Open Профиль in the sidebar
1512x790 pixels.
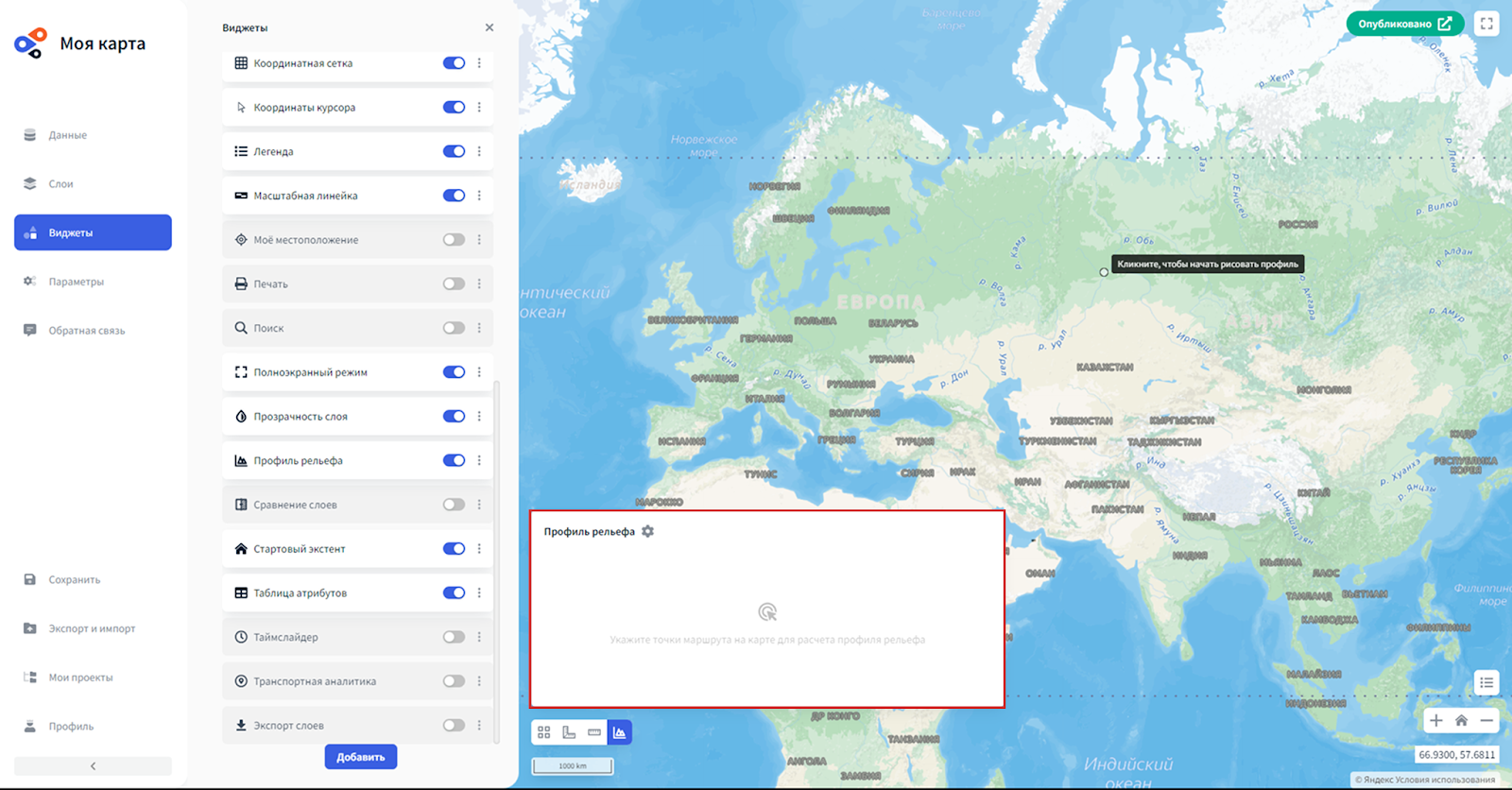[x=93, y=727]
